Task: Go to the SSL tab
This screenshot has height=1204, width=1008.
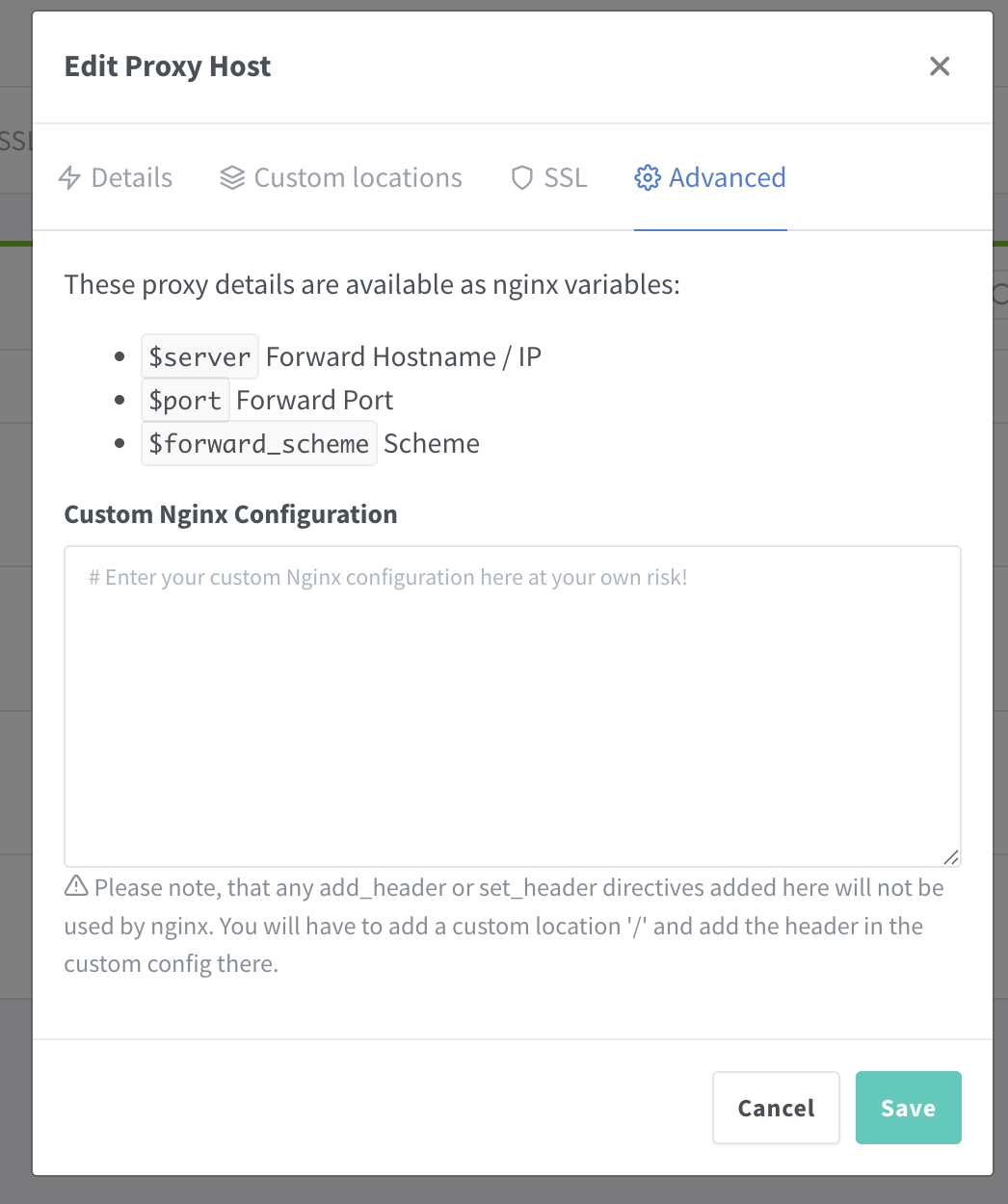Action: point(565,178)
